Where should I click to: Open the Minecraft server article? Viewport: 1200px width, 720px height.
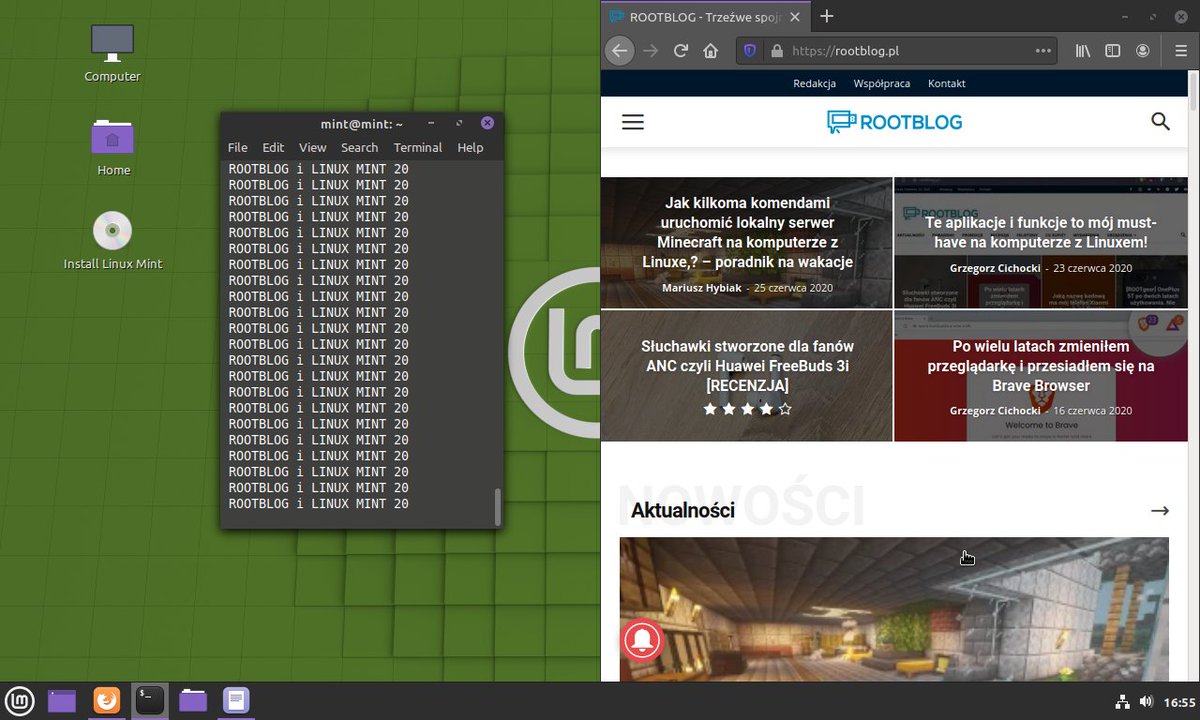click(747, 233)
